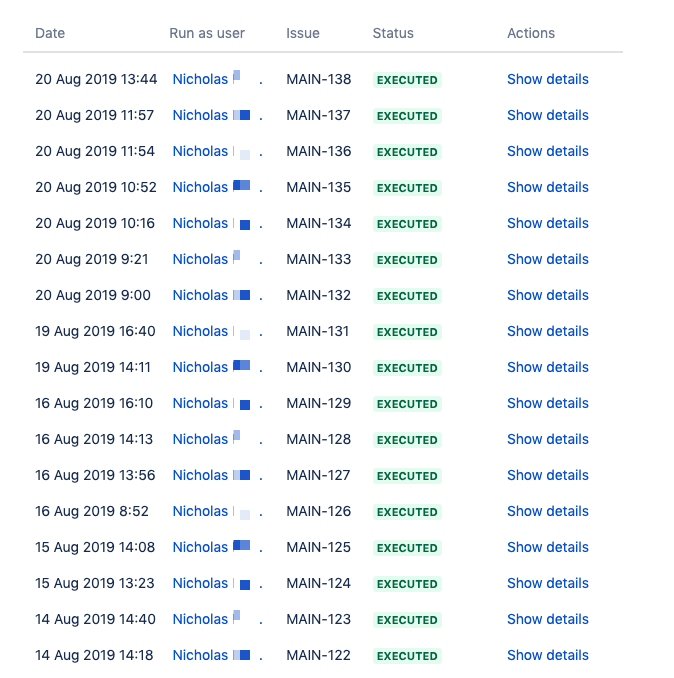Show details for MAIN-122 execution
The height and width of the screenshot is (678, 674).
click(547, 655)
